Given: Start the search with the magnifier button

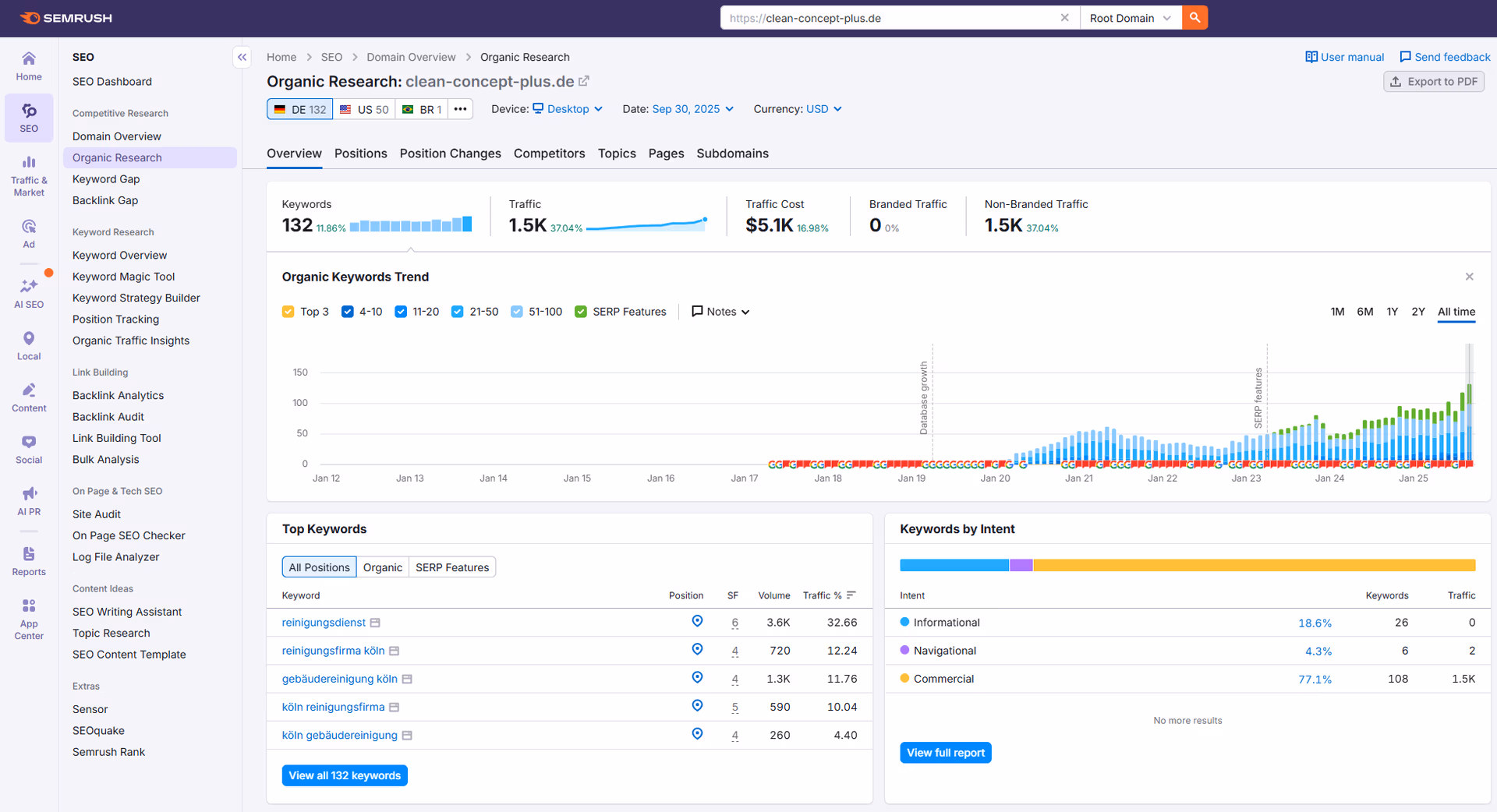Looking at the screenshot, I should click(x=1194, y=17).
